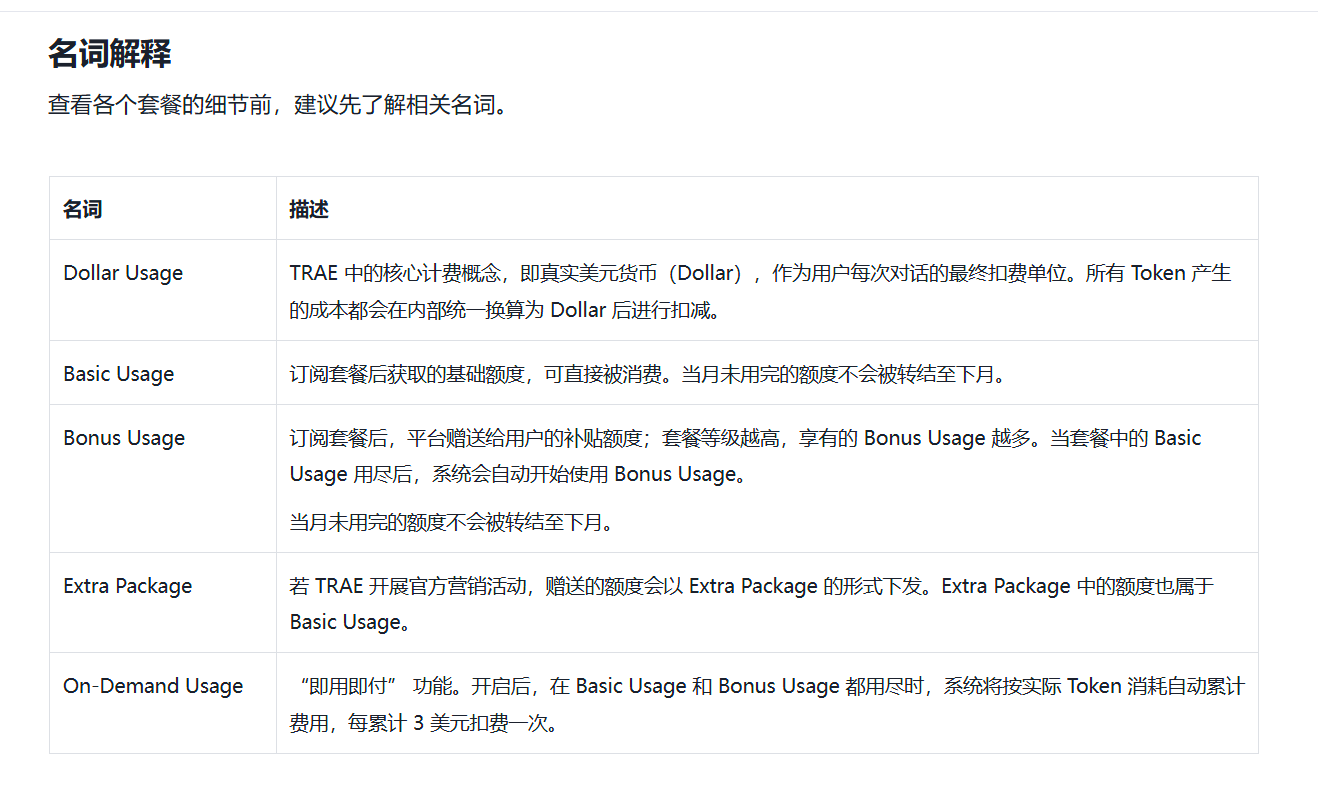Select the Bonus Usage term in the 名词 column

click(x=124, y=437)
